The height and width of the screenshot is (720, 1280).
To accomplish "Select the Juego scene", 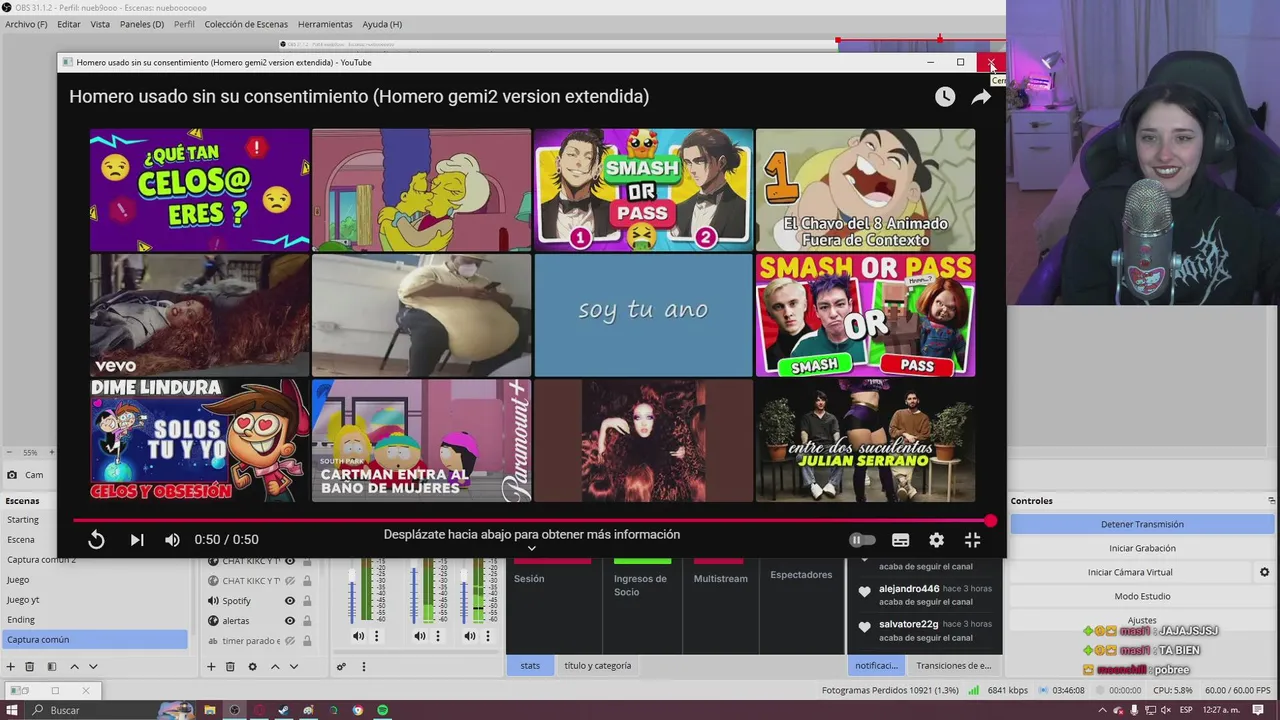I will (x=94, y=580).
